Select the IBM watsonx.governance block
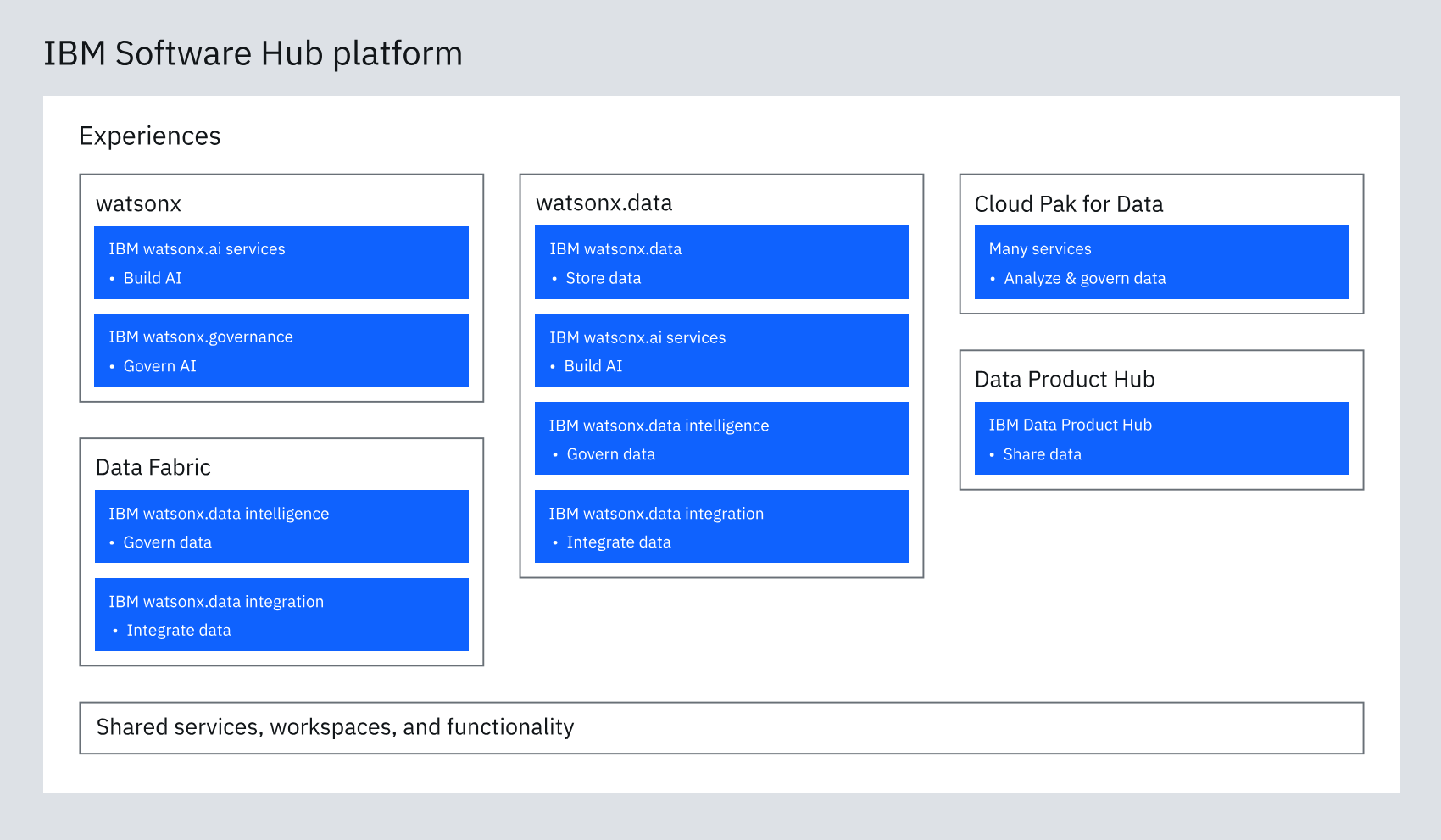Image resolution: width=1441 pixels, height=840 pixels. [281, 350]
